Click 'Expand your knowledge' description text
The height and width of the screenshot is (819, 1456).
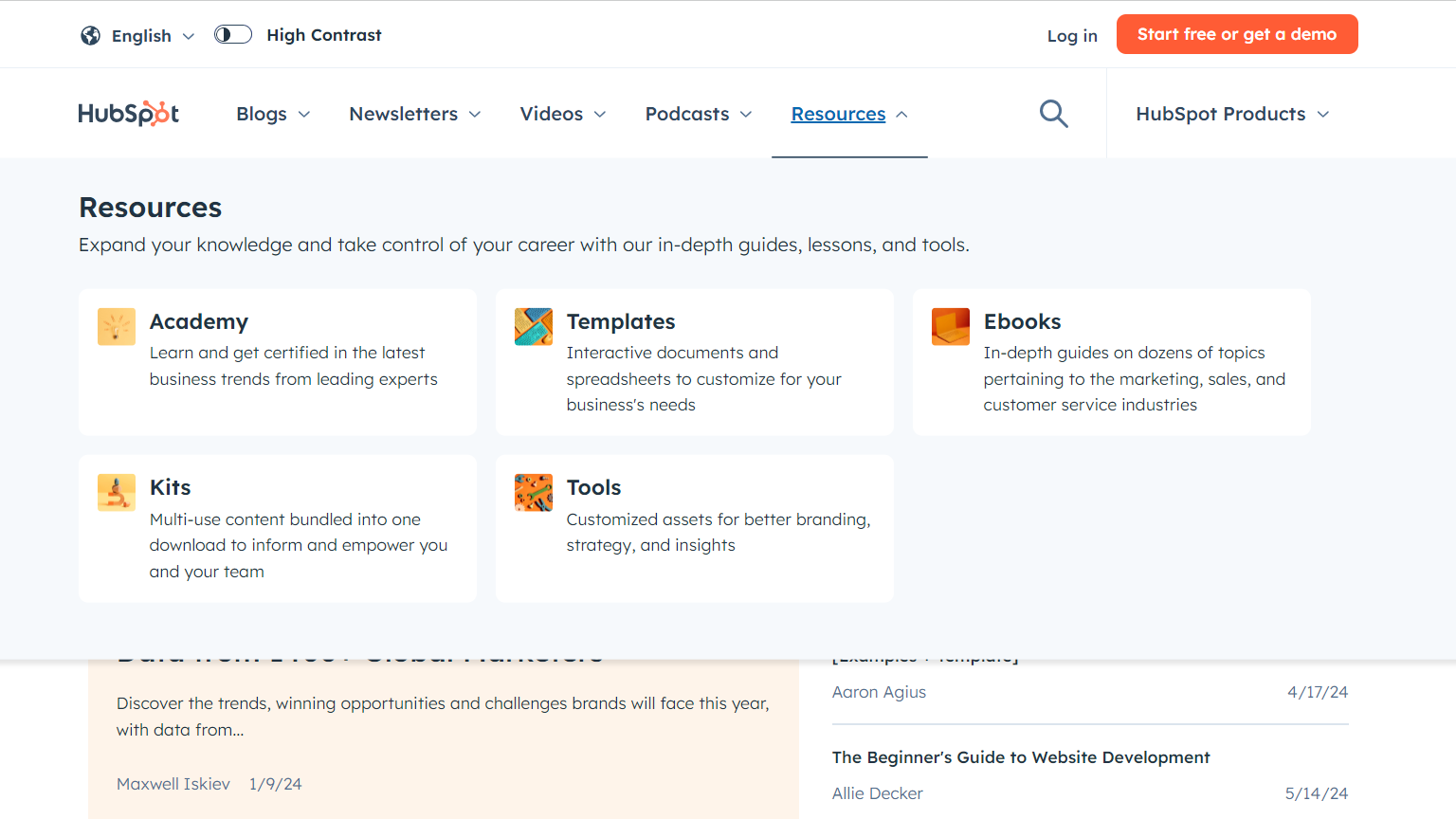pos(524,245)
